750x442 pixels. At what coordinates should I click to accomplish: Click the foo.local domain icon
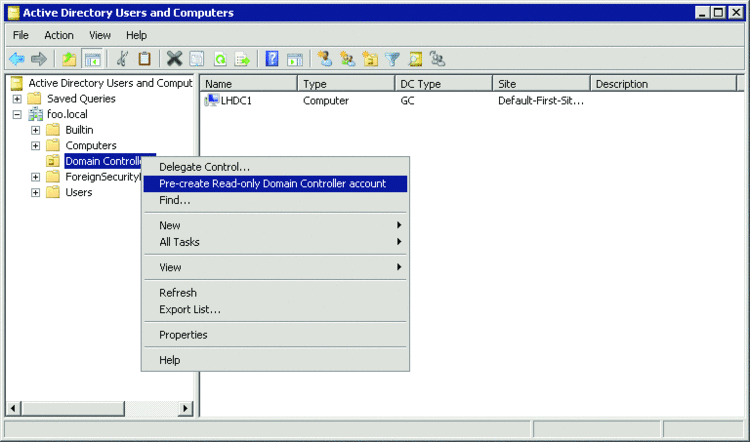35,114
